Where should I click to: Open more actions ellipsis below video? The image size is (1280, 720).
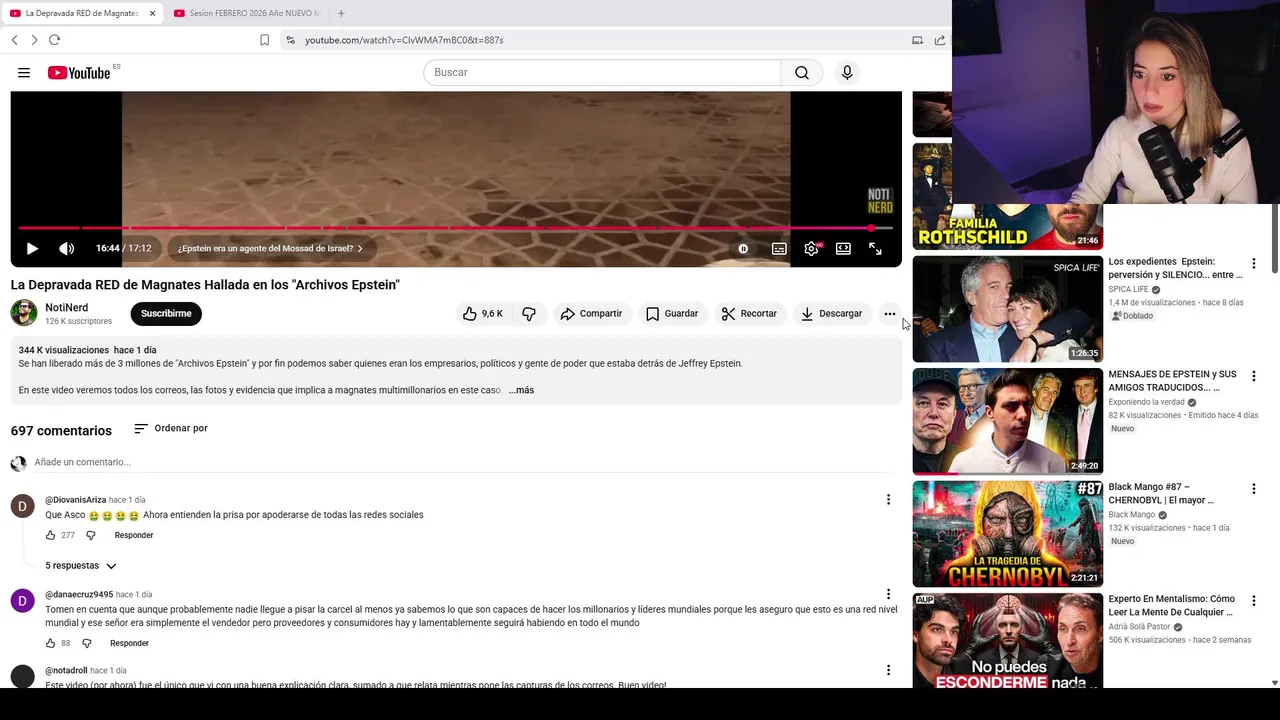[x=890, y=314]
